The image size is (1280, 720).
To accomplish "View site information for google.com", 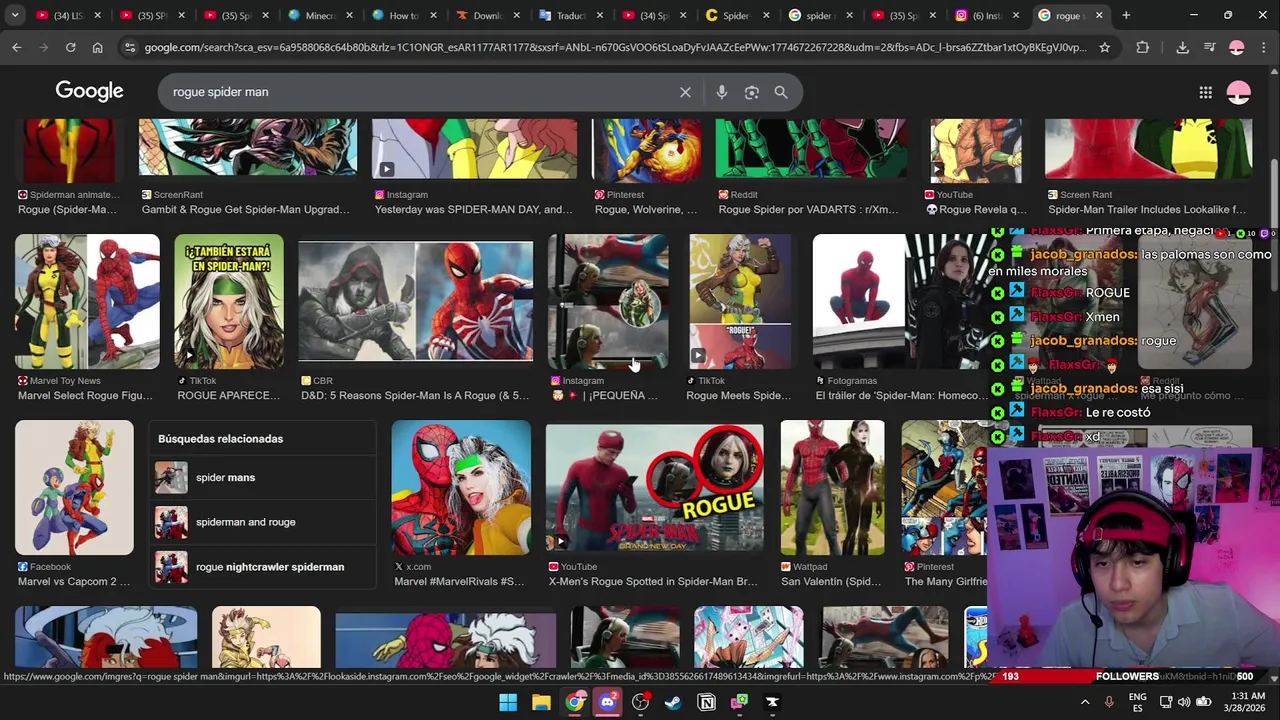I will [129, 47].
